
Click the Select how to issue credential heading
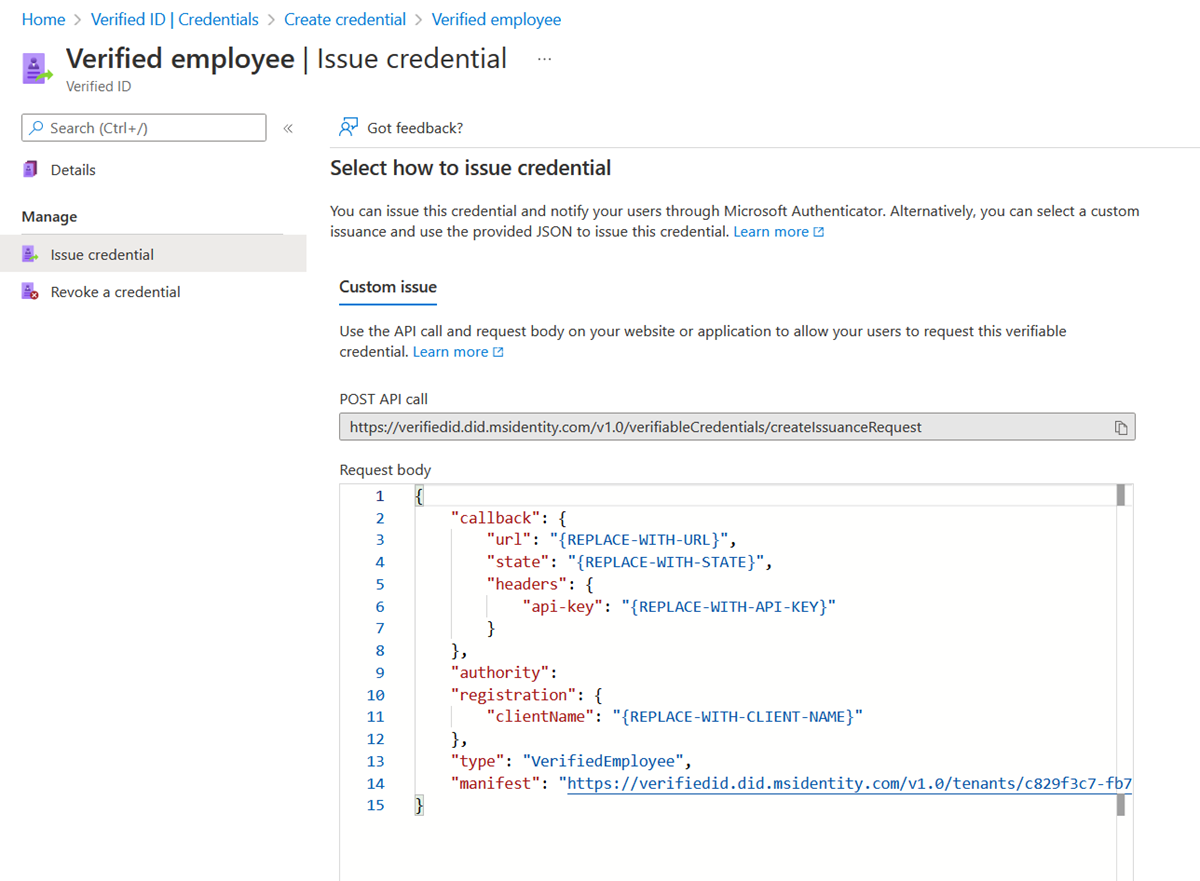pyautogui.click(x=470, y=168)
